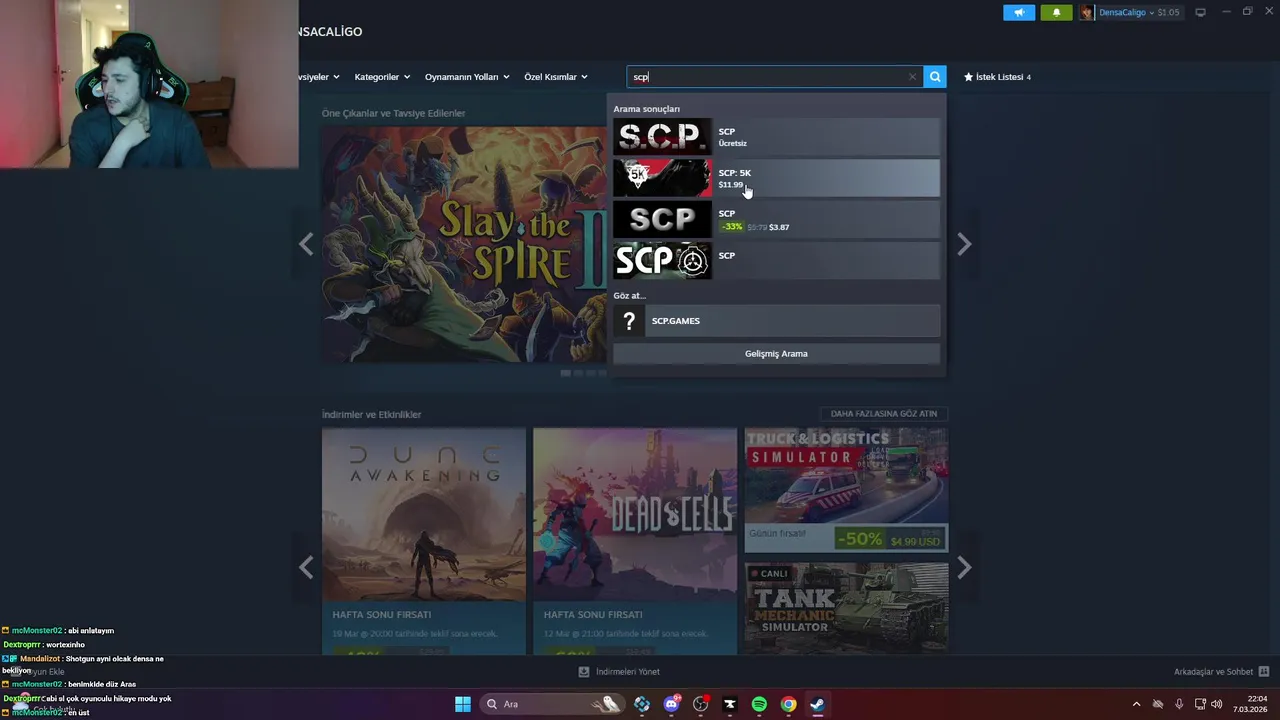Click the search magnifier button
The image size is (1280, 720).
click(x=935, y=77)
